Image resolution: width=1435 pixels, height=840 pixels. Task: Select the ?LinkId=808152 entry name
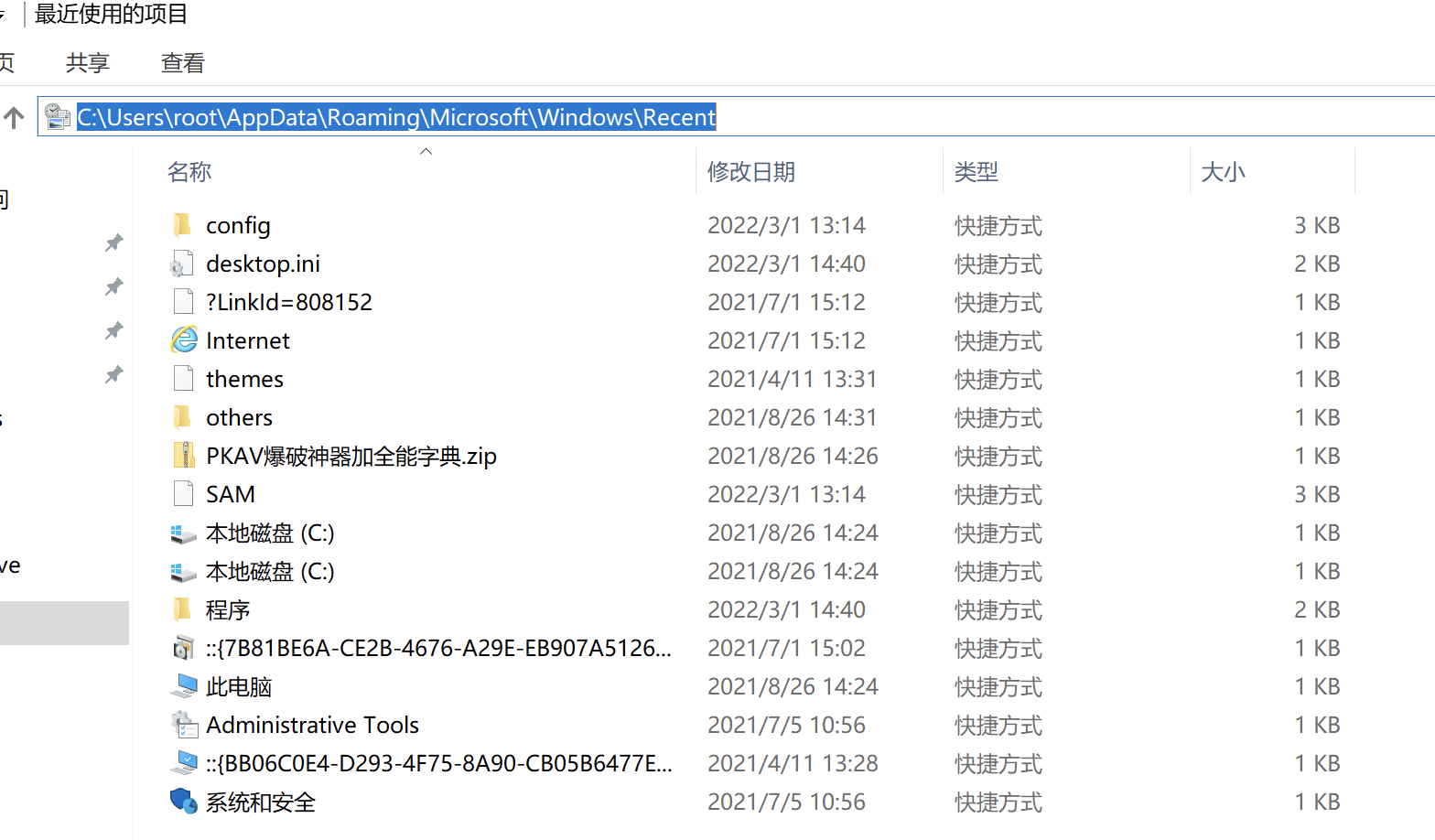pyautogui.click(x=289, y=302)
